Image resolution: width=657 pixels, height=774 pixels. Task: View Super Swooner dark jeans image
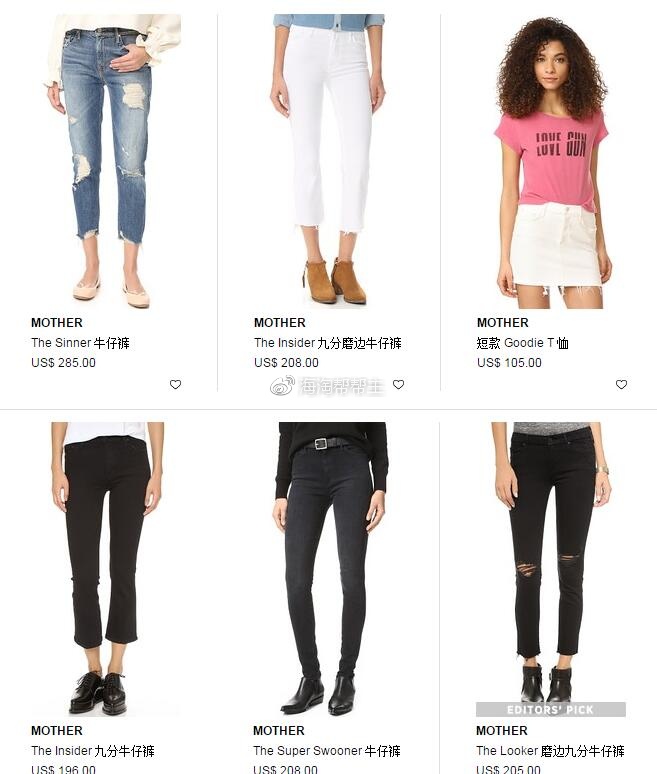(x=330, y=569)
